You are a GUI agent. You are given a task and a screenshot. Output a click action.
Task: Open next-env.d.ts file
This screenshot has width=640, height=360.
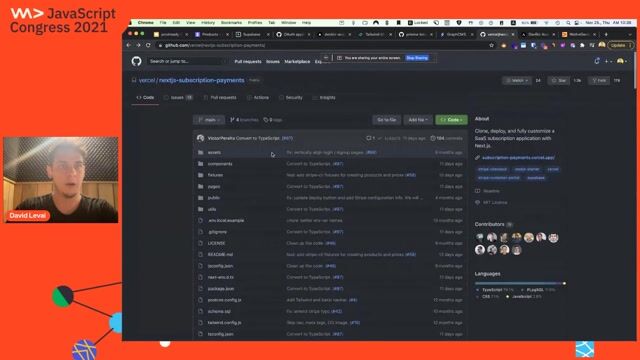[220, 277]
